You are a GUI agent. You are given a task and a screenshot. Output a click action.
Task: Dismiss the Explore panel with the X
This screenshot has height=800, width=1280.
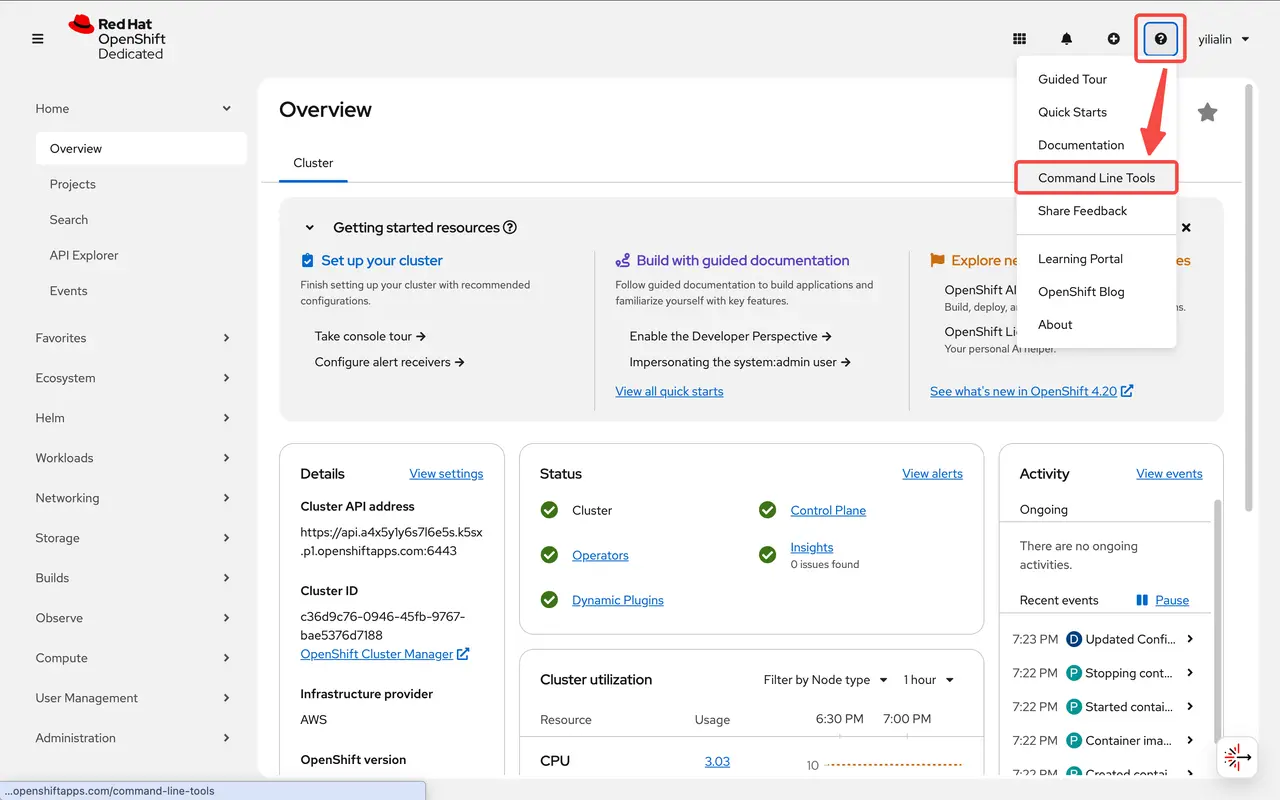click(x=1186, y=227)
